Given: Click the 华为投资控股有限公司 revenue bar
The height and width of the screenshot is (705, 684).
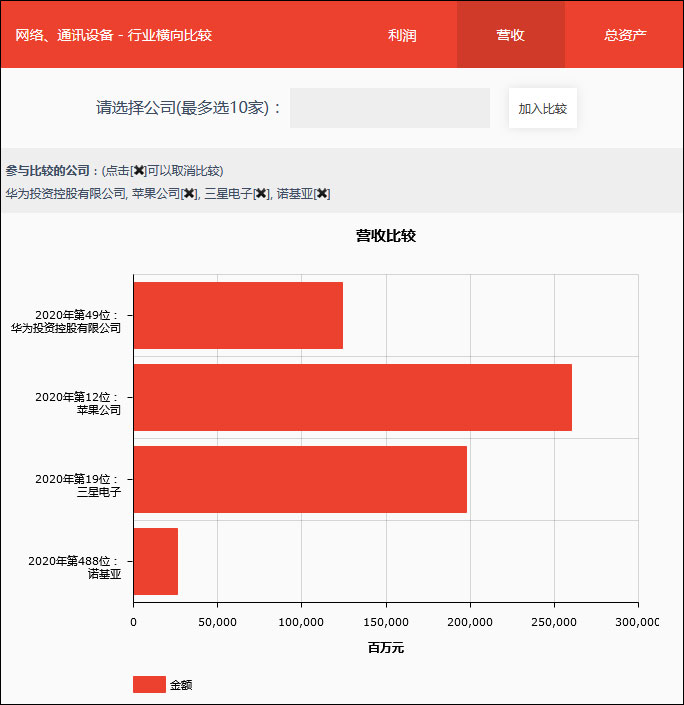Looking at the screenshot, I should pyautogui.click(x=238, y=315).
